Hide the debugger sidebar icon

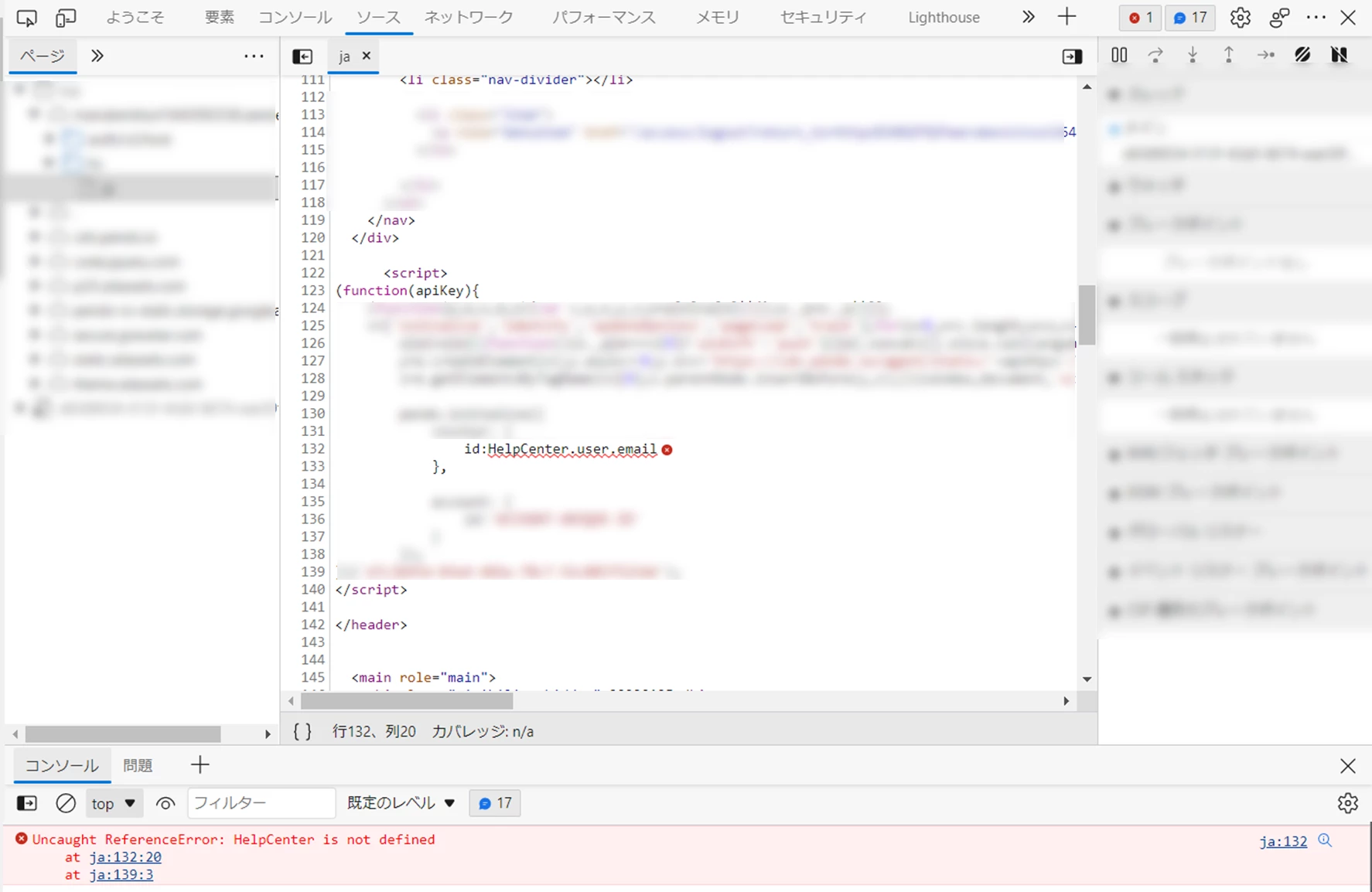(1072, 56)
